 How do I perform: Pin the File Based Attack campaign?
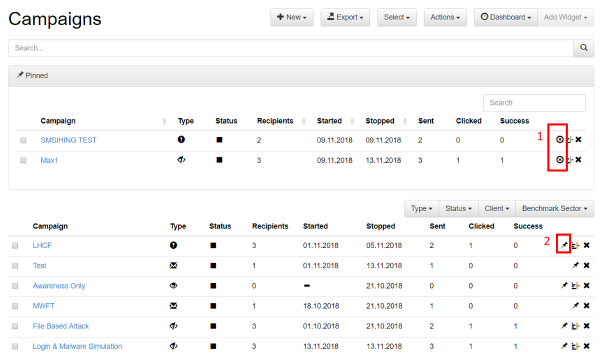564,326
